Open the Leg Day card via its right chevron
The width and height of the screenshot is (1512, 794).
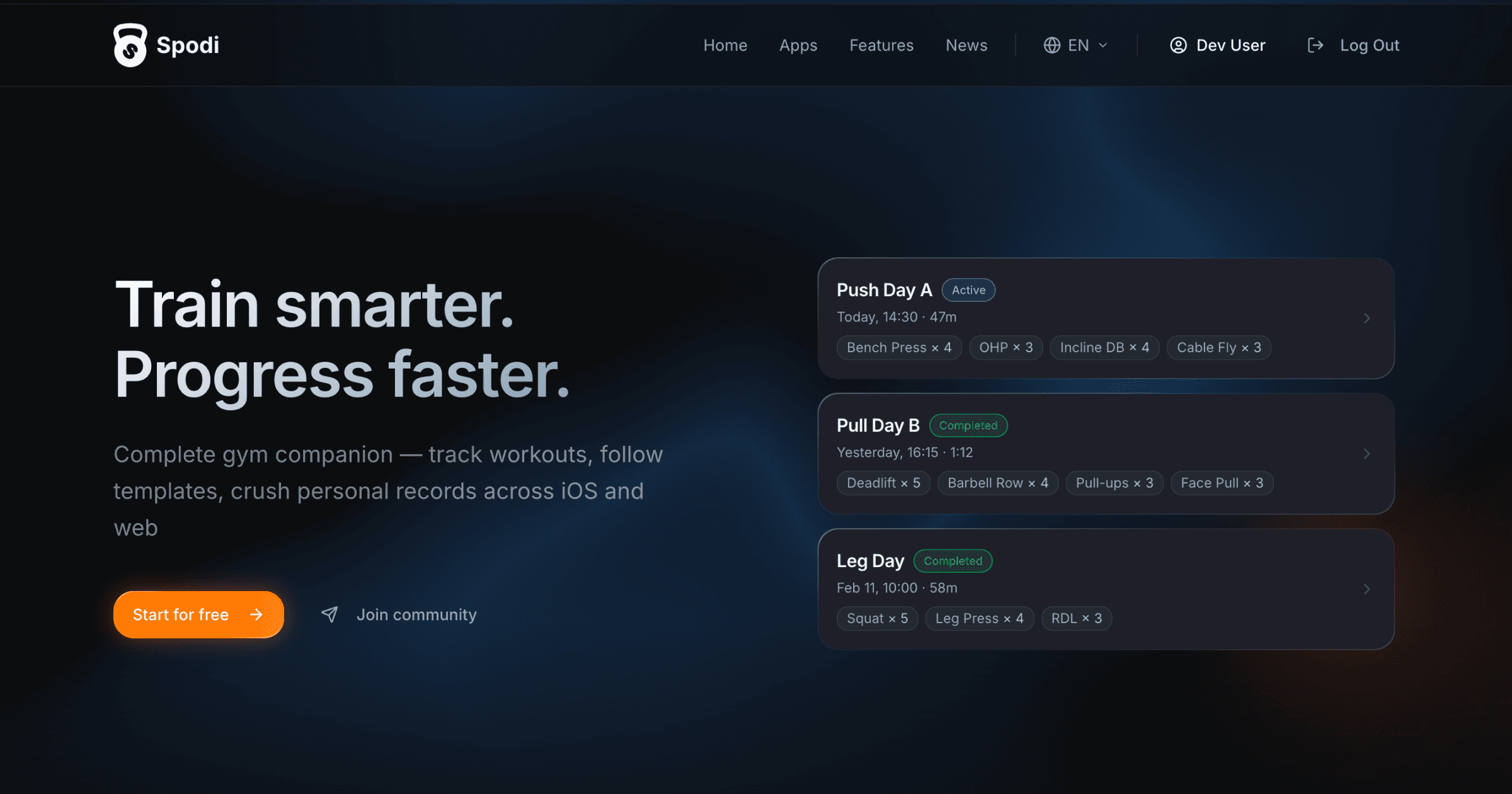coord(1366,589)
